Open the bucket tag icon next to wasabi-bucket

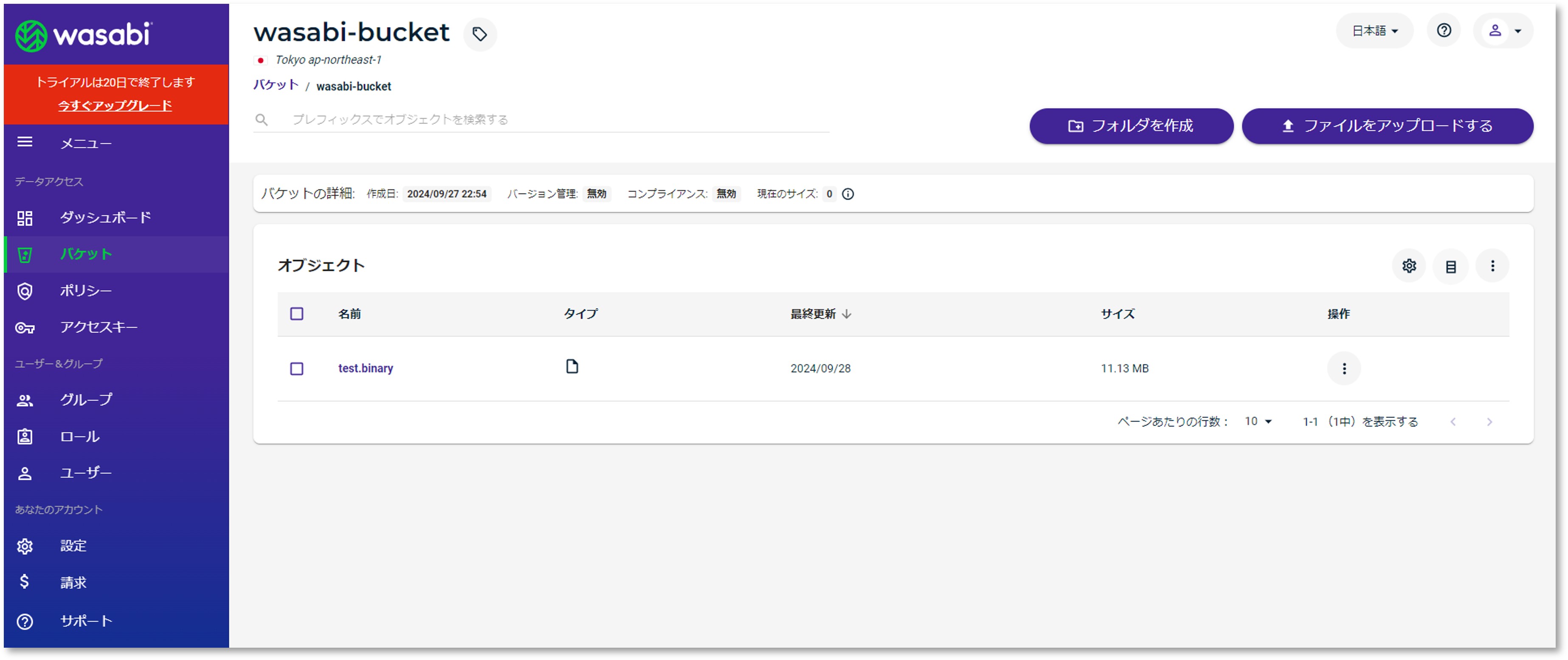480,34
